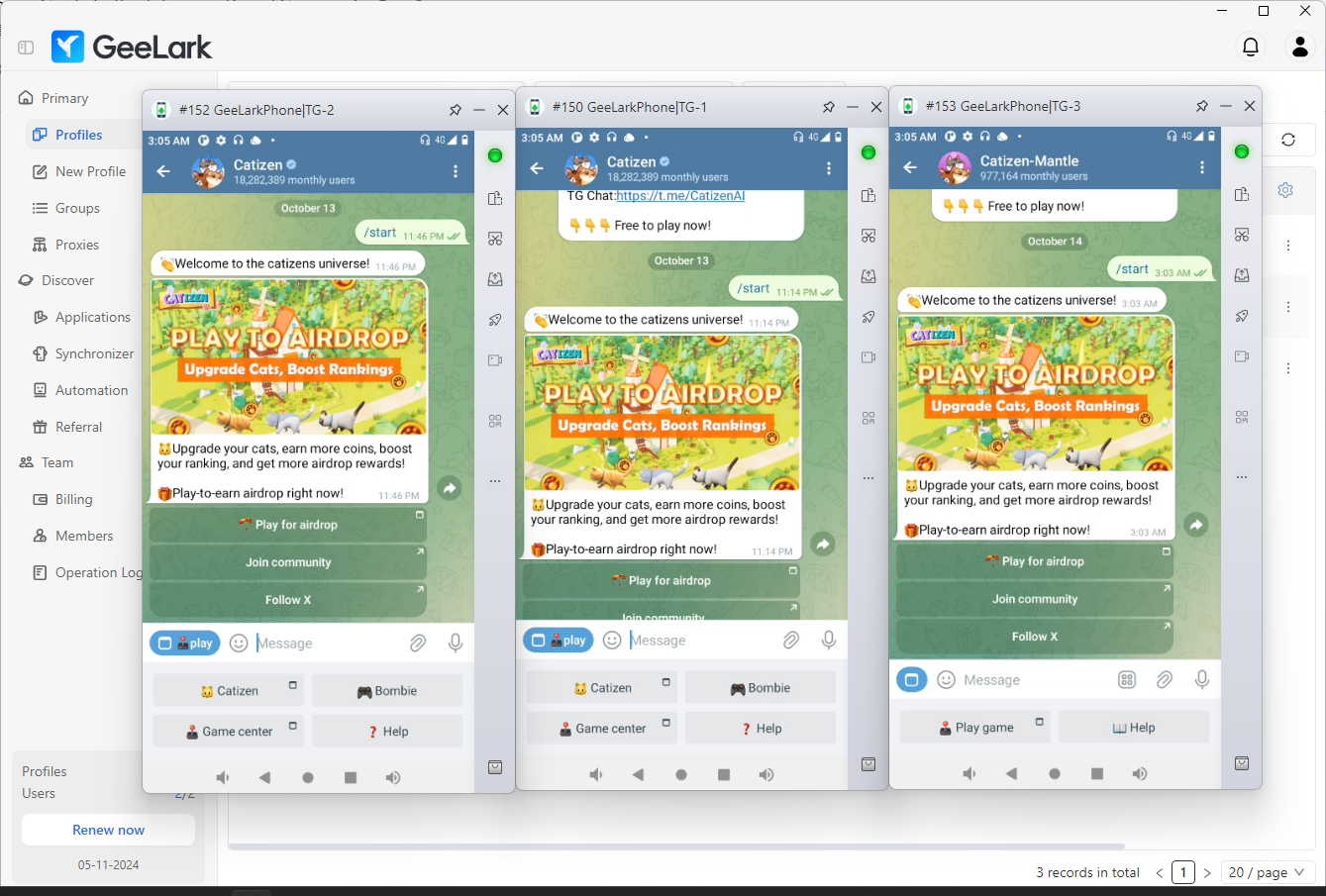
Task: Open Referral in the sidebar
Action: [x=78, y=427]
